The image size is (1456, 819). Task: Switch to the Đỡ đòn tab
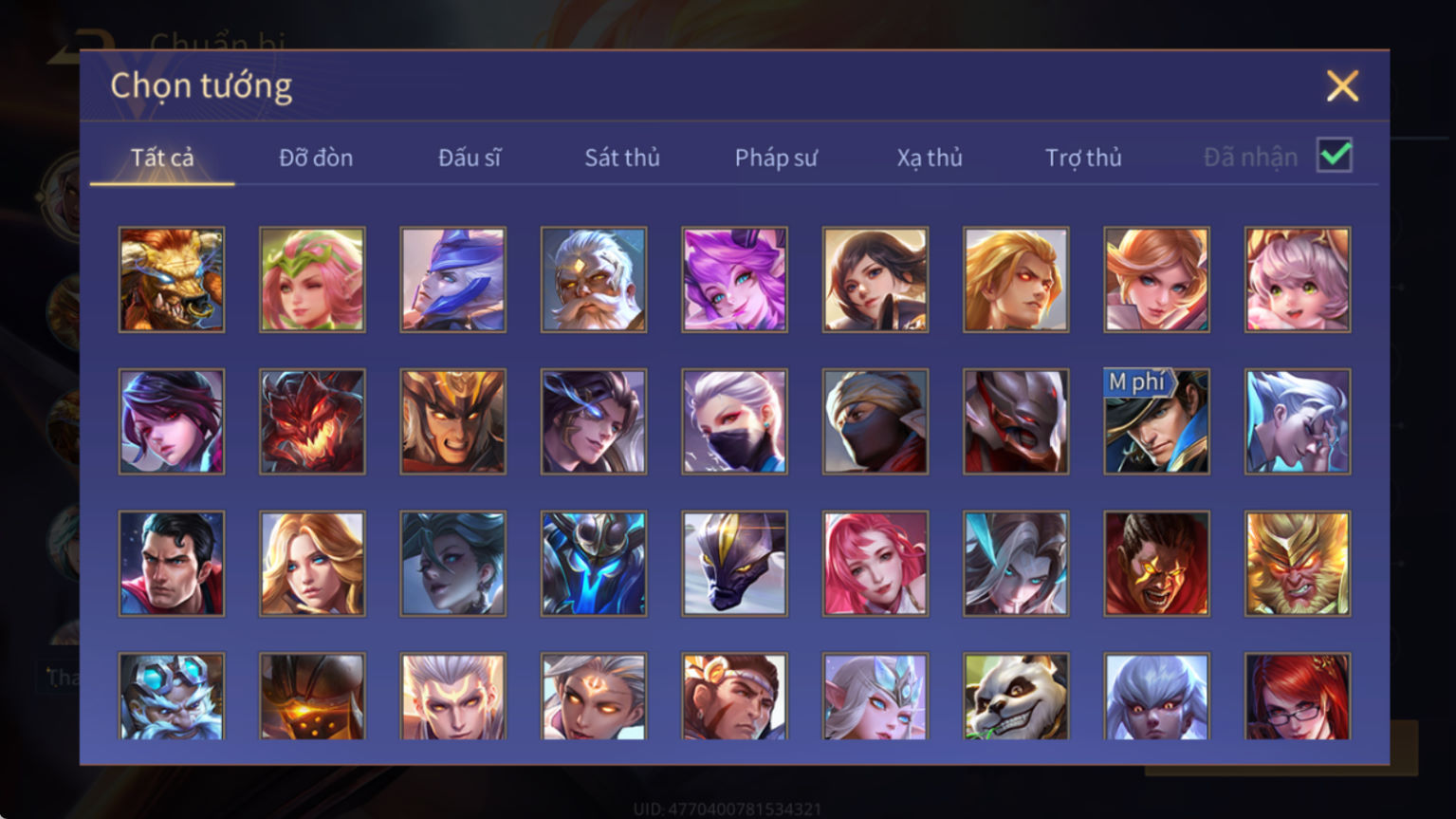(316, 158)
